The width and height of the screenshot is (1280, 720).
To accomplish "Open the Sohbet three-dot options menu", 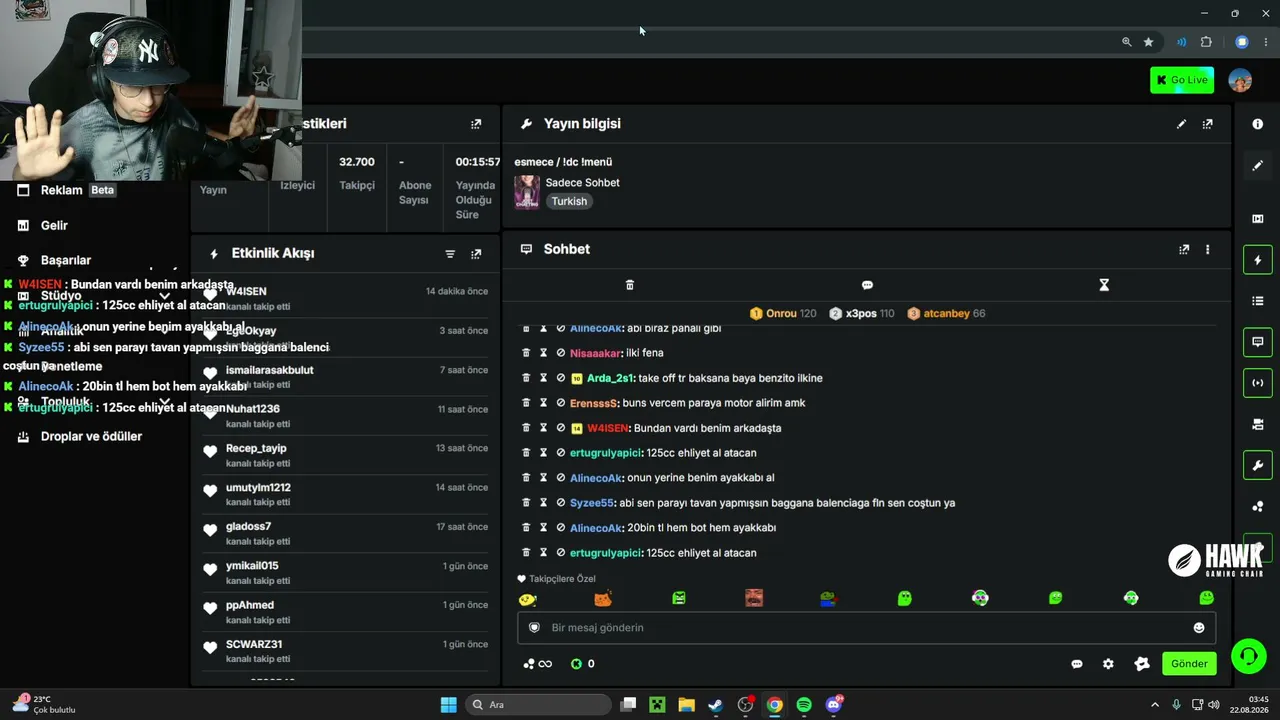I will pos(1207,249).
